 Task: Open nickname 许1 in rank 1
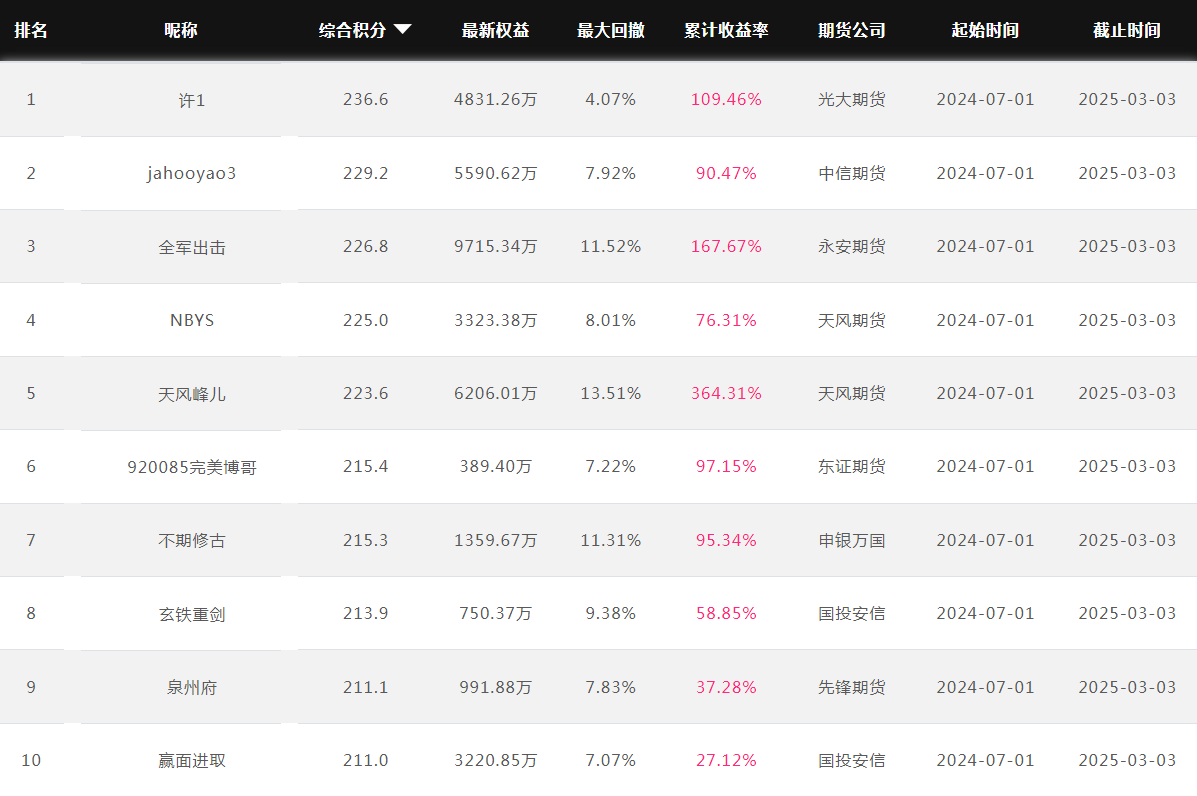click(192, 100)
